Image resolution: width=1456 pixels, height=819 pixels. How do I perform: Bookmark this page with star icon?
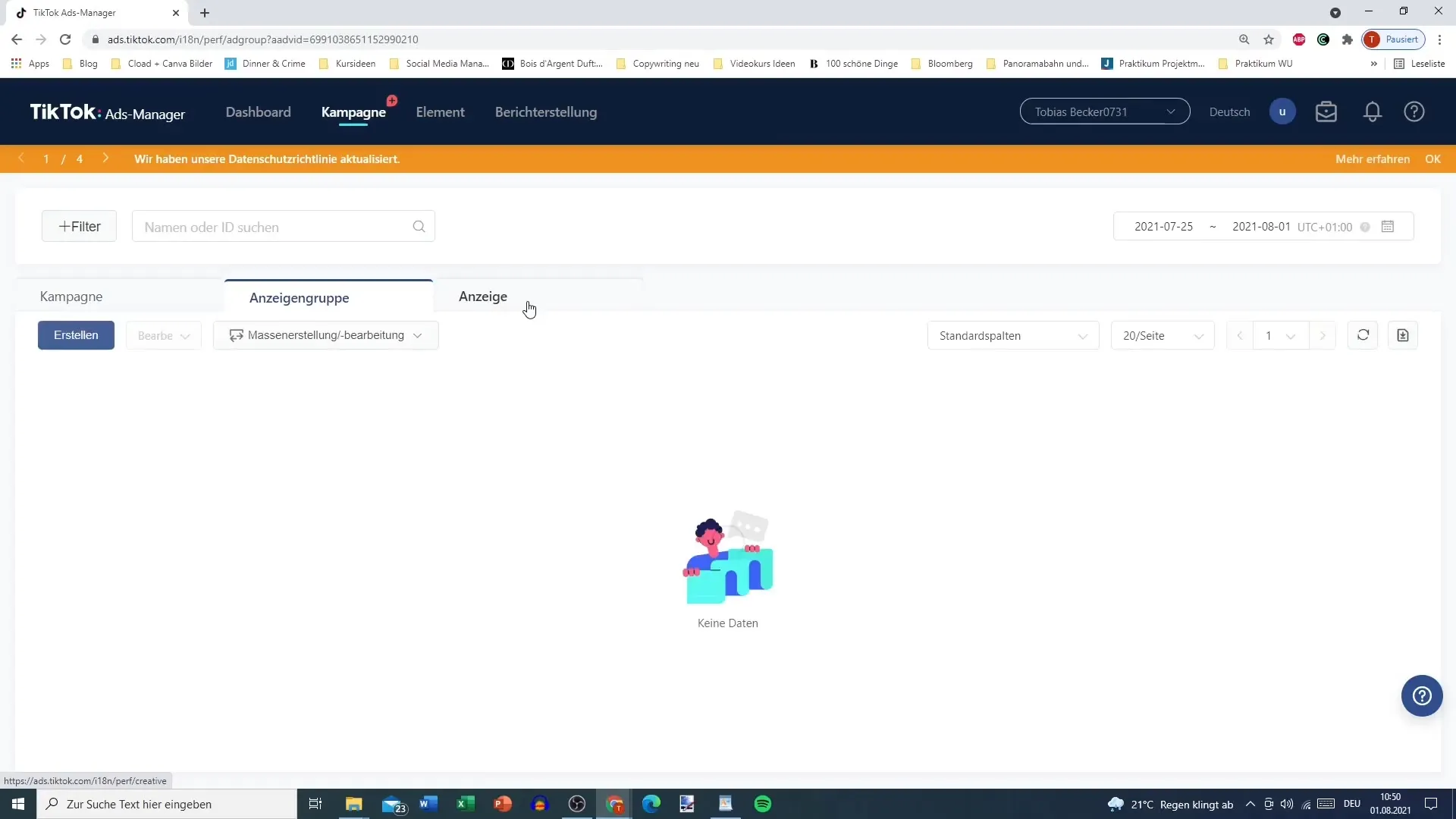(1269, 39)
